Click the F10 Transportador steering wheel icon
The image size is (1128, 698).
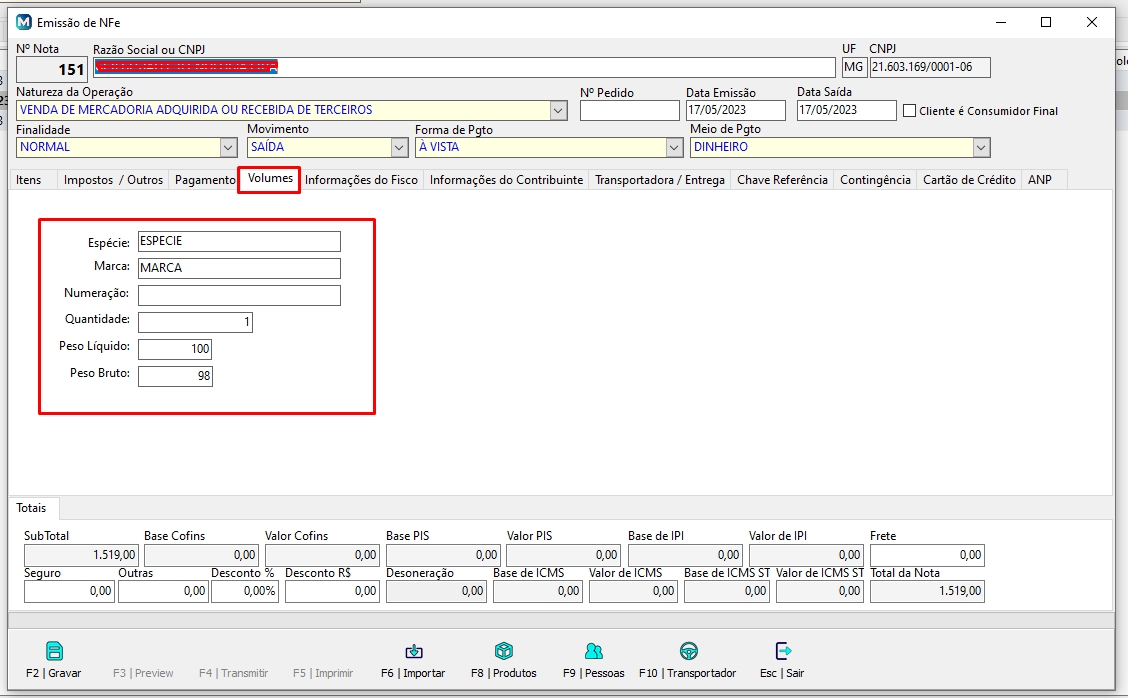click(x=688, y=652)
